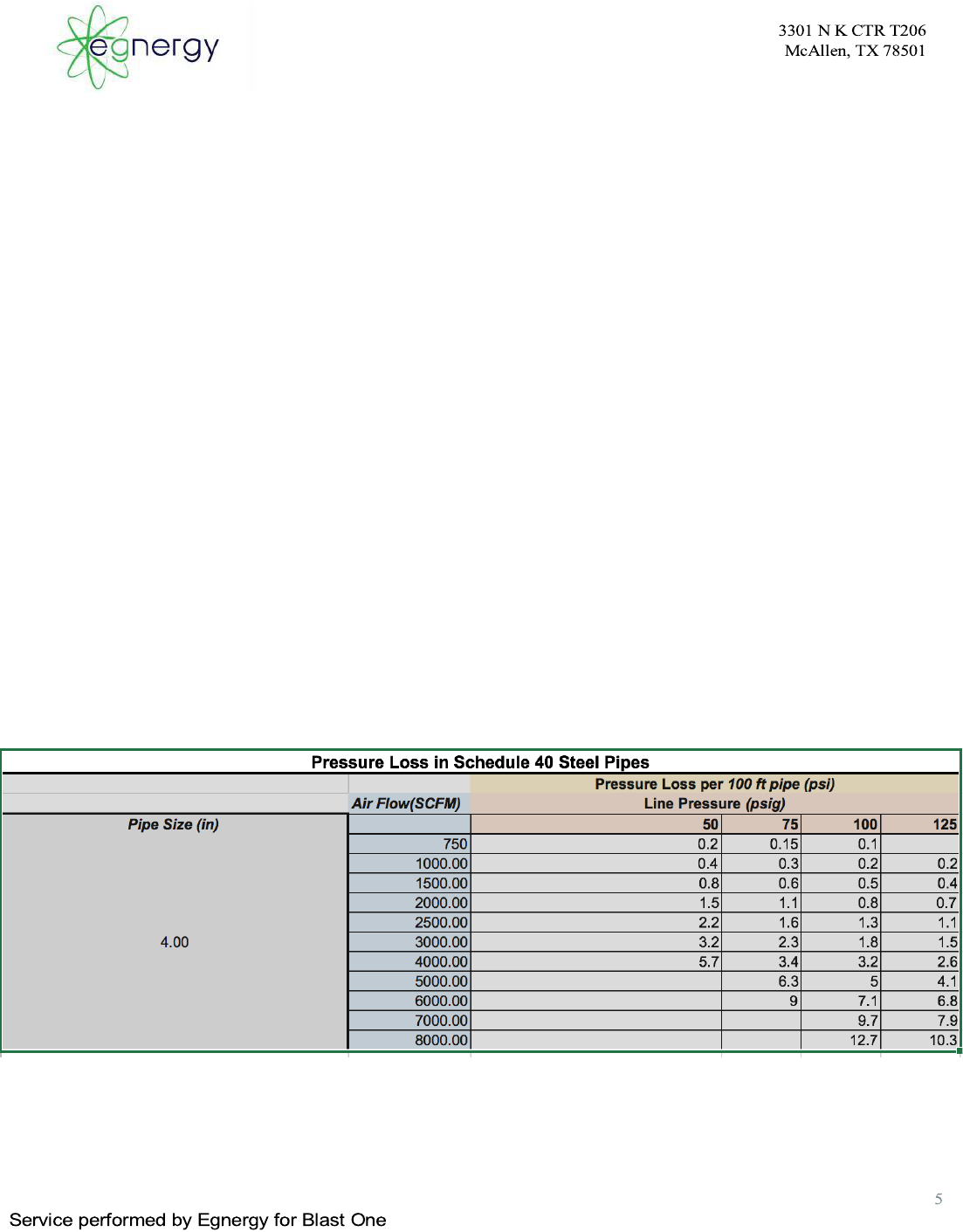Click the '7000.00' air flow cell

[409, 1021]
